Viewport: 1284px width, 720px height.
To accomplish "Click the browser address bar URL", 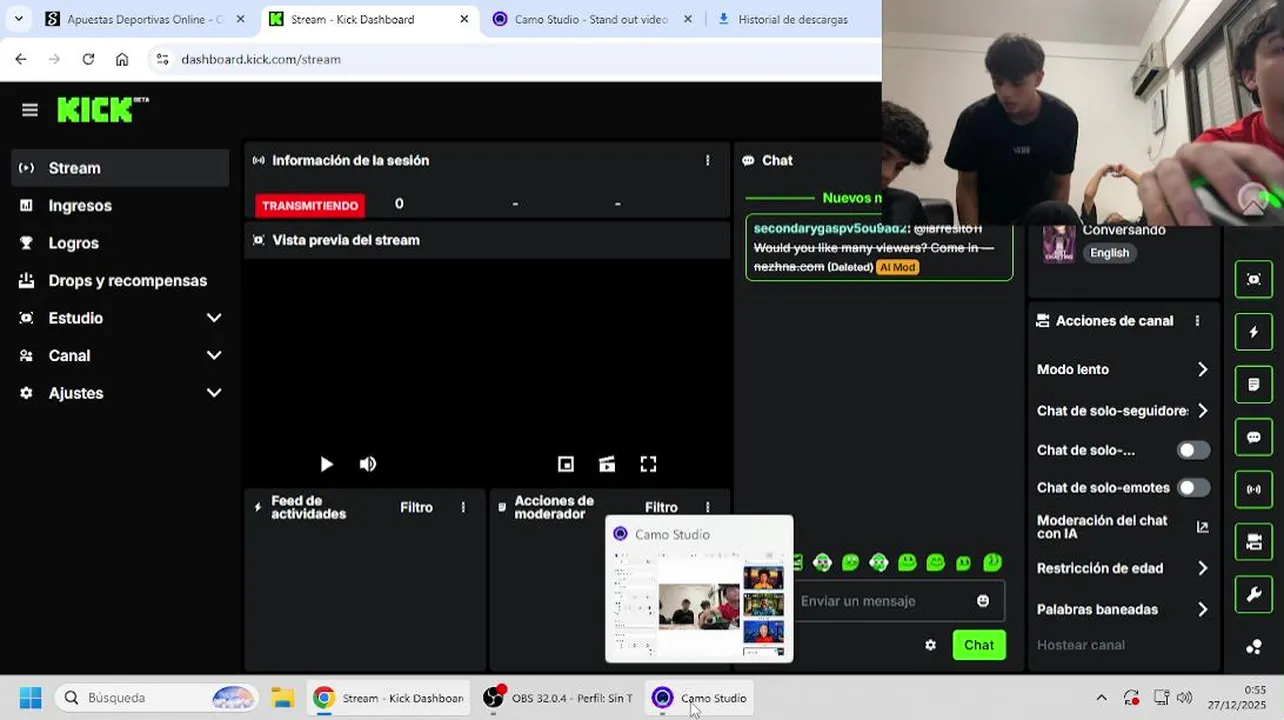I will (x=261, y=59).
